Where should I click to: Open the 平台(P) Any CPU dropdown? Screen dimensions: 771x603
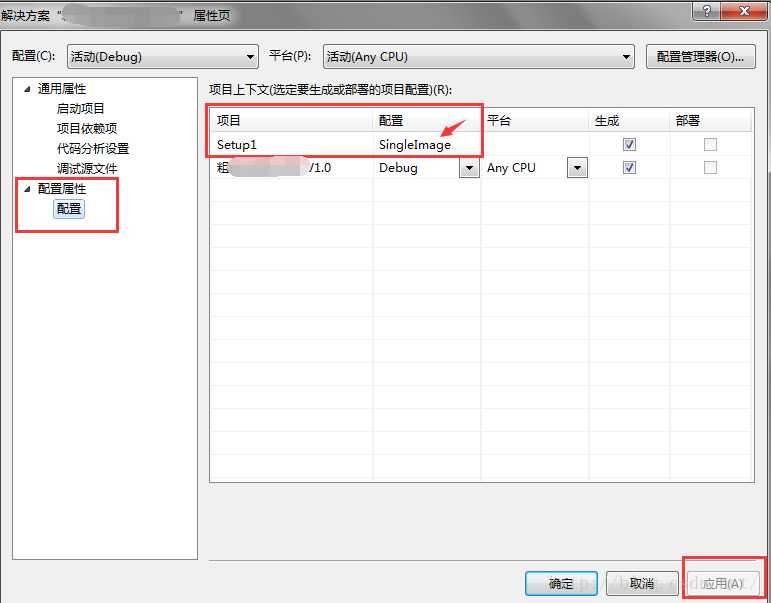pyautogui.click(x=478, y=57)
